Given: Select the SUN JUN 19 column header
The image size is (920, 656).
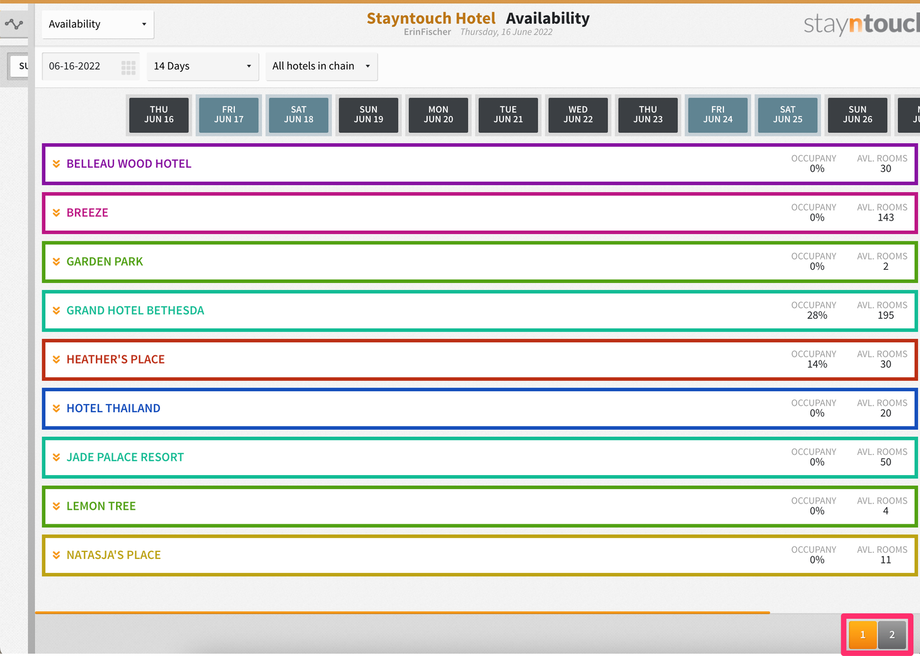Looking at the screenshot, I should click(x=368, y=115).
